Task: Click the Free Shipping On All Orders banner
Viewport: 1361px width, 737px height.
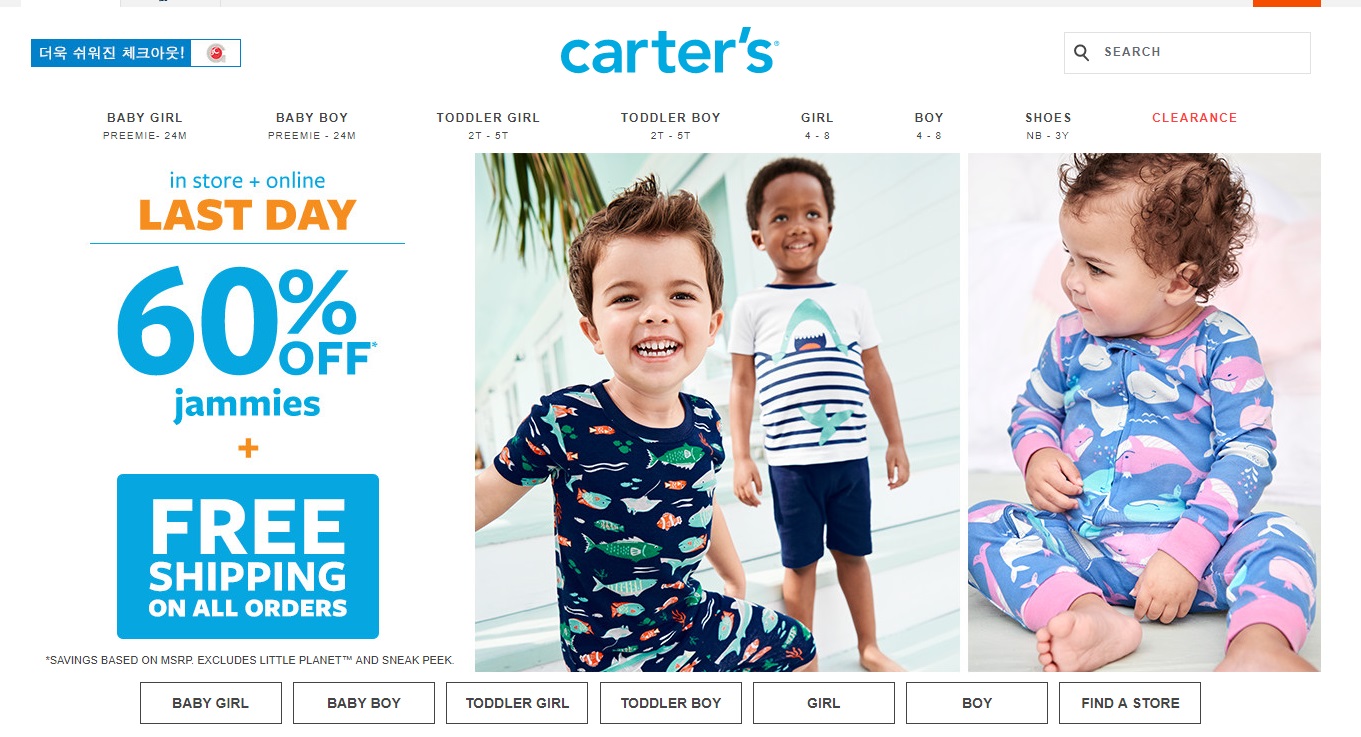Action: pos(248,556)
